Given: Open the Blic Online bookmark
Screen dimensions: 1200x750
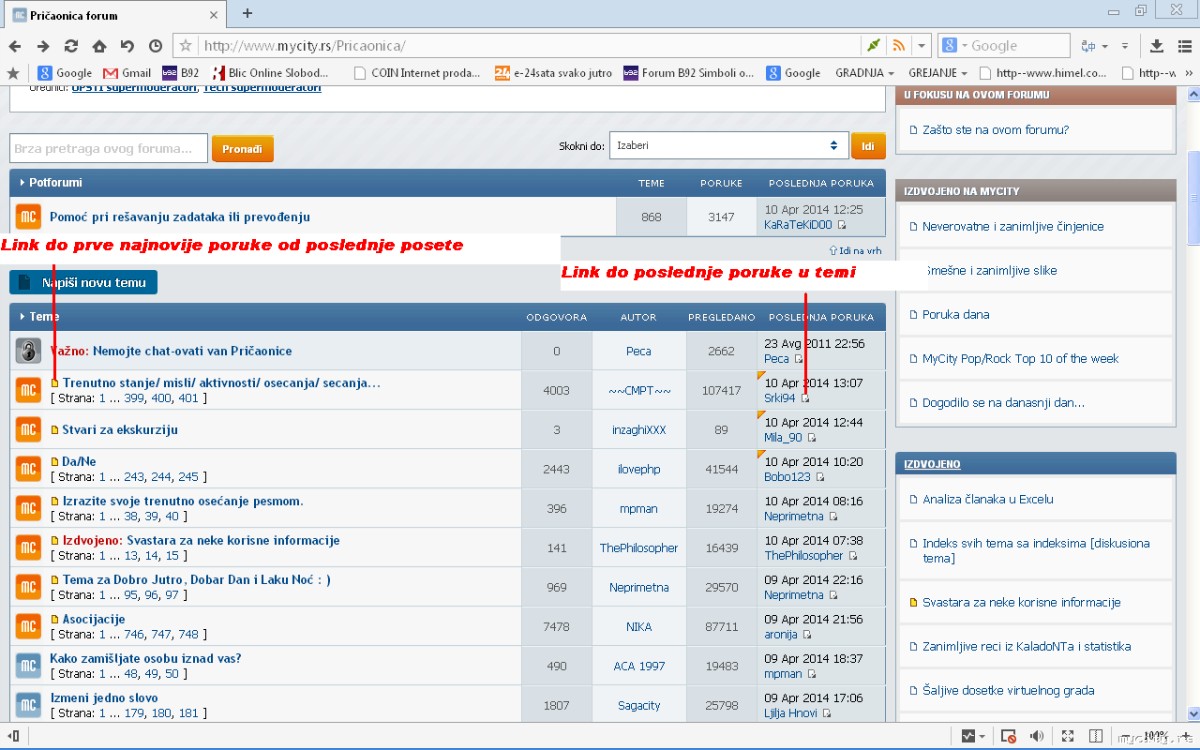Looking at the screenshot, I should [269, 73].
